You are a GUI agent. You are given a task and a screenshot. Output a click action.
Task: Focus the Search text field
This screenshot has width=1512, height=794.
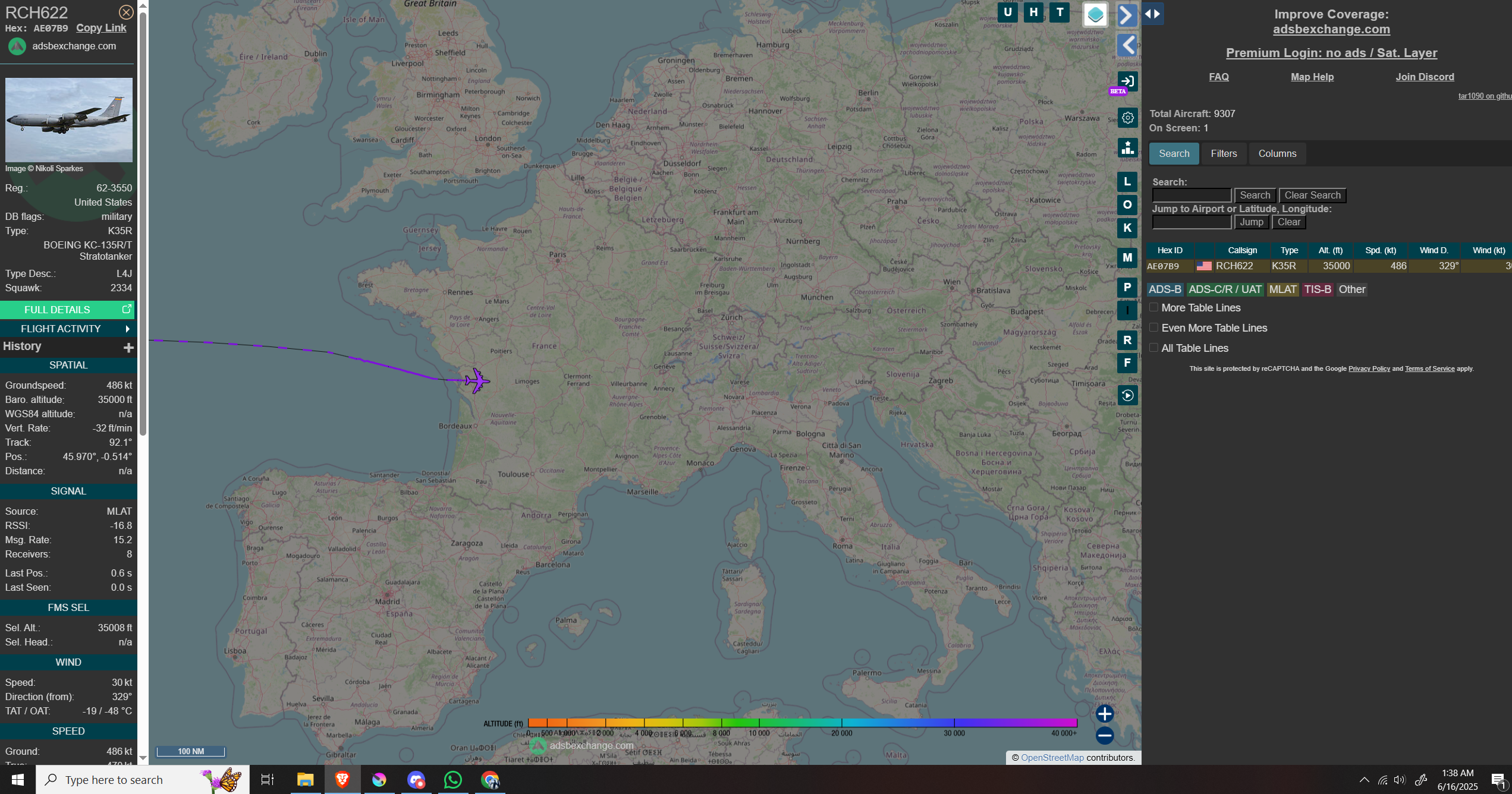[x=1192, y=195]
